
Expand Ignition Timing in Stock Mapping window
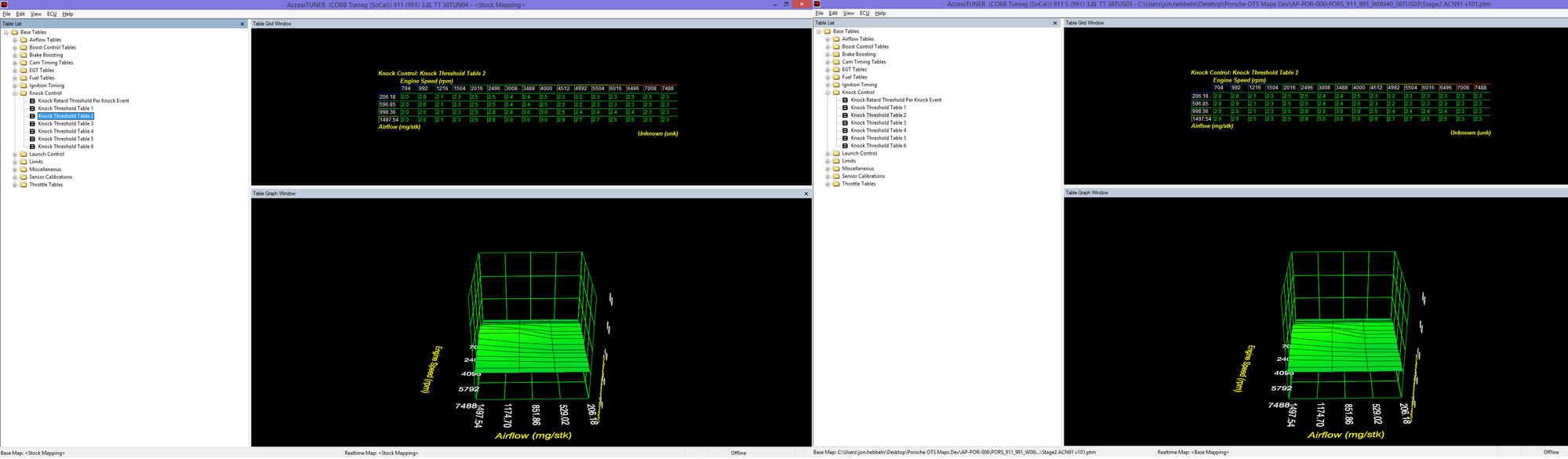tap(15, 86)
